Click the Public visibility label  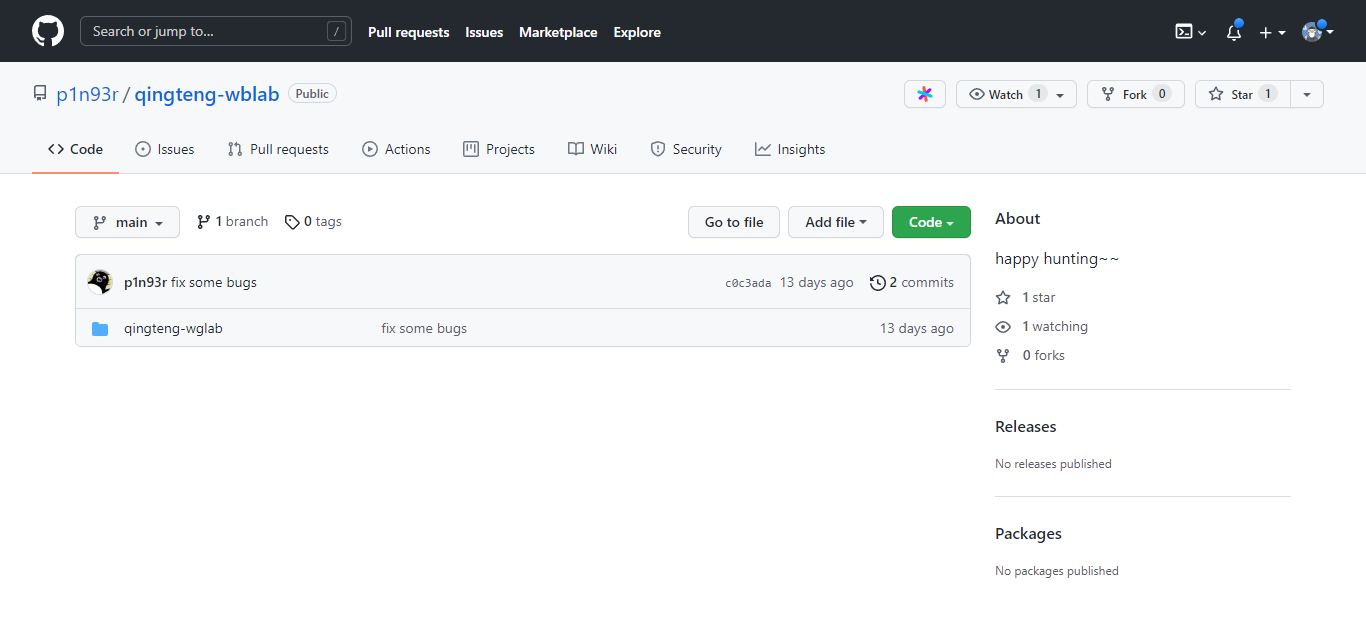click(x=312, y=94)
